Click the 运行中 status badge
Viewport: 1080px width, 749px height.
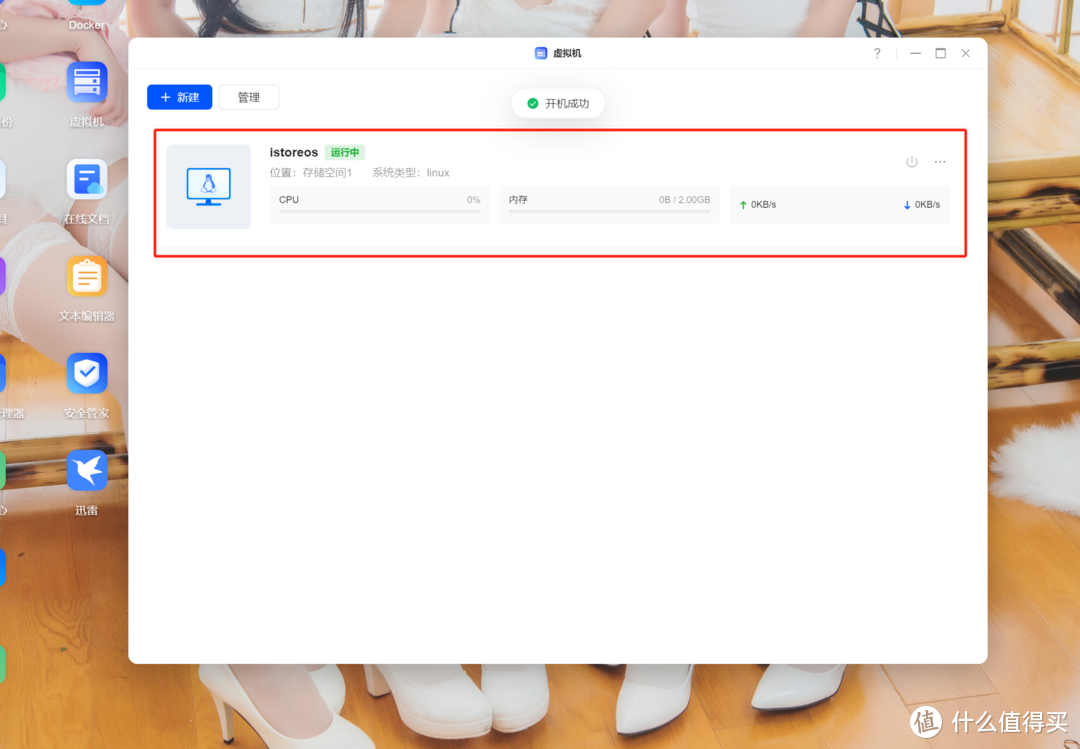pyautogui.click(x=345, y=153)
